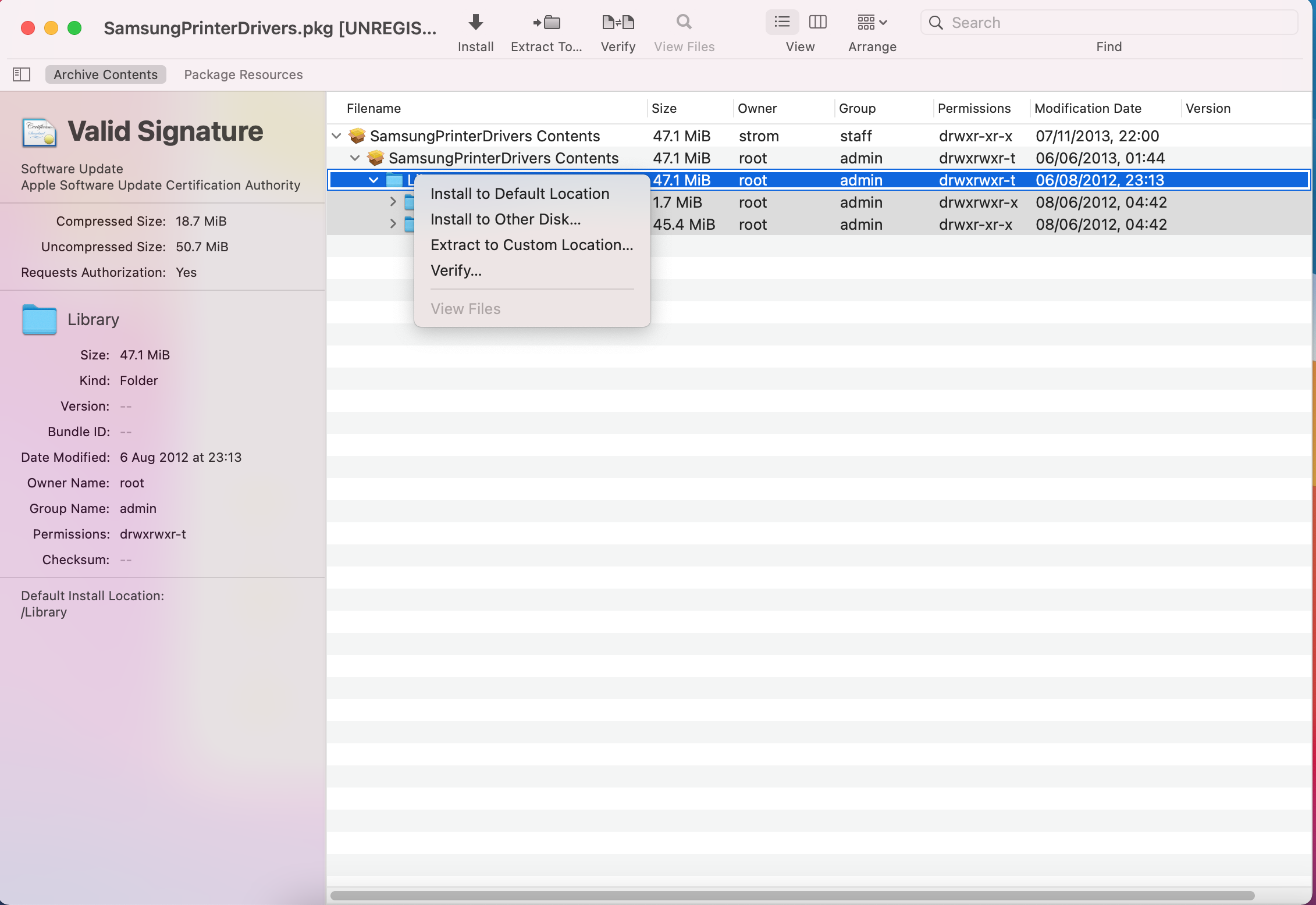Viewport: 1316px width, 905px height.
Task: Click permissions drwxr-xr-x in strom row
Action: click(x=976, y=136)
